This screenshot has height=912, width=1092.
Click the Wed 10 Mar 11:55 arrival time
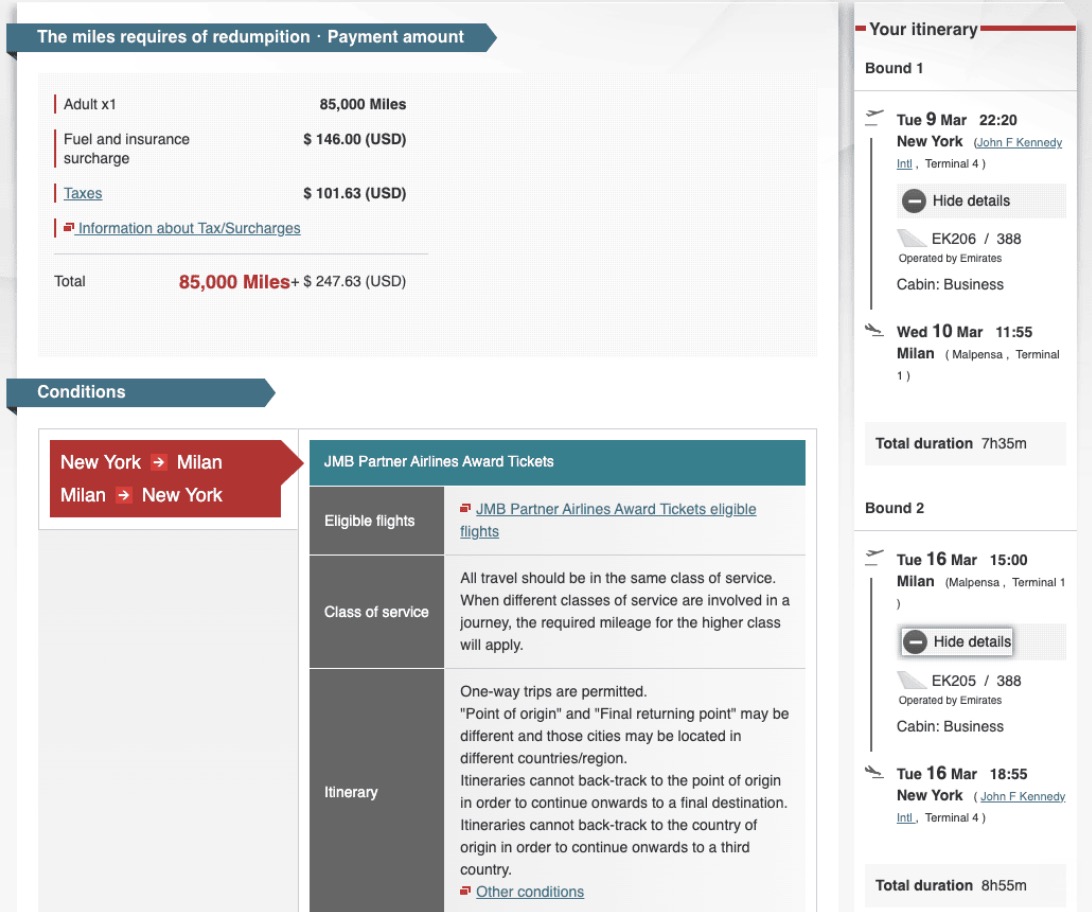pos(965,331)
